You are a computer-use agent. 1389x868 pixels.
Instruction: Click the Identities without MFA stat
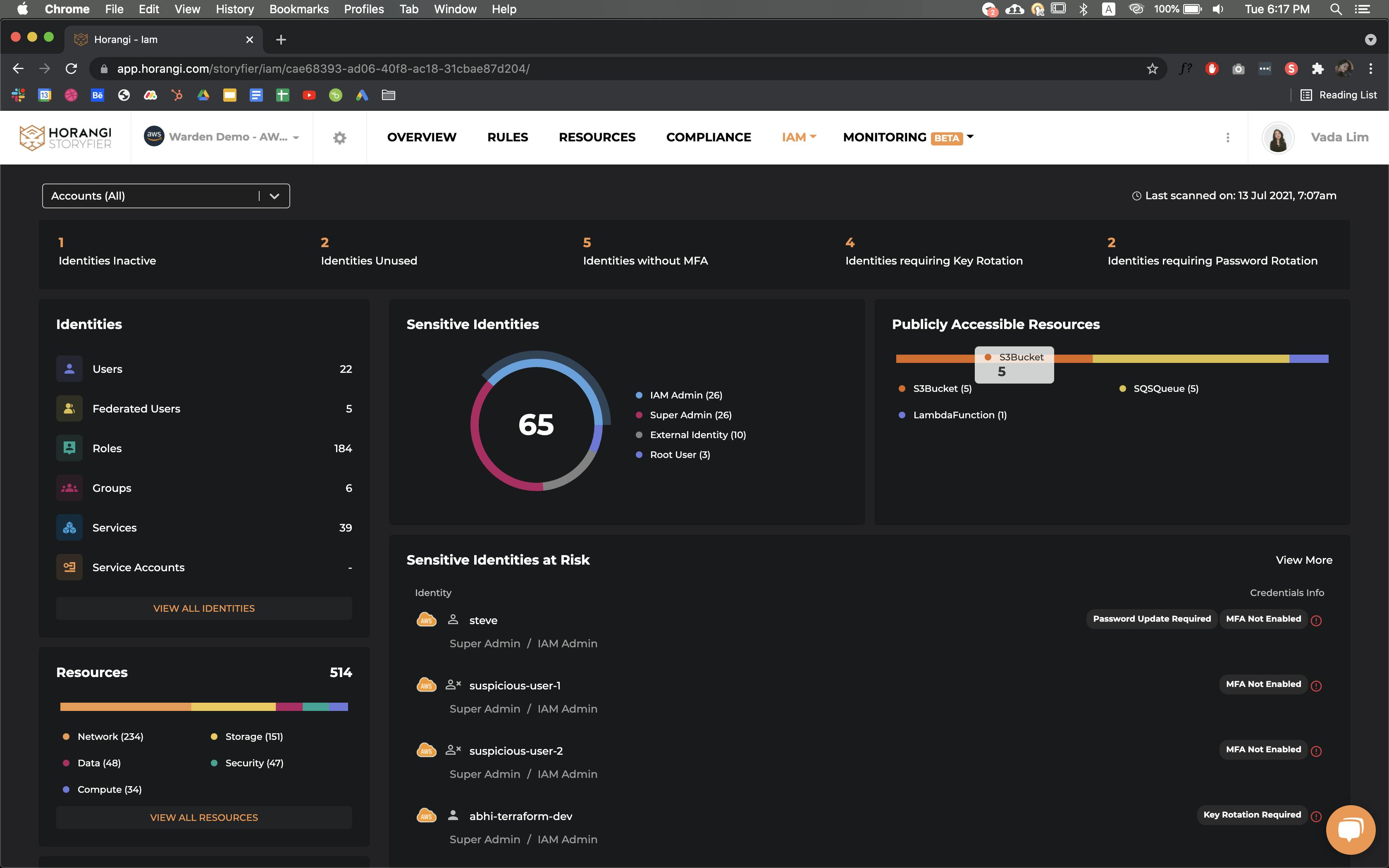pyautogui.click(x=644, y=252)
